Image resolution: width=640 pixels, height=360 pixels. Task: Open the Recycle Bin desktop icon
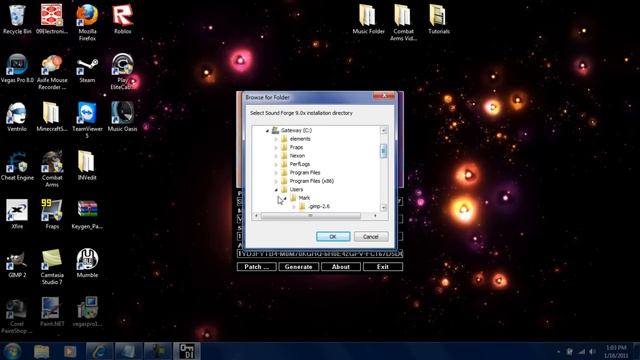click(17, 19)
